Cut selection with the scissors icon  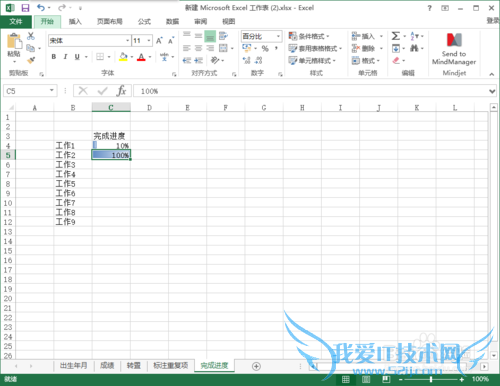(31, 36)
